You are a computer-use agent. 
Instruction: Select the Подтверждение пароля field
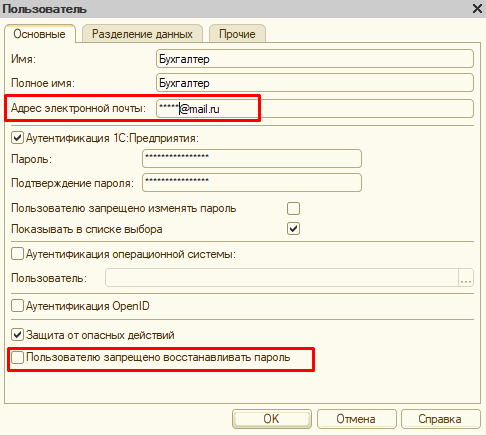coord(252,182)
